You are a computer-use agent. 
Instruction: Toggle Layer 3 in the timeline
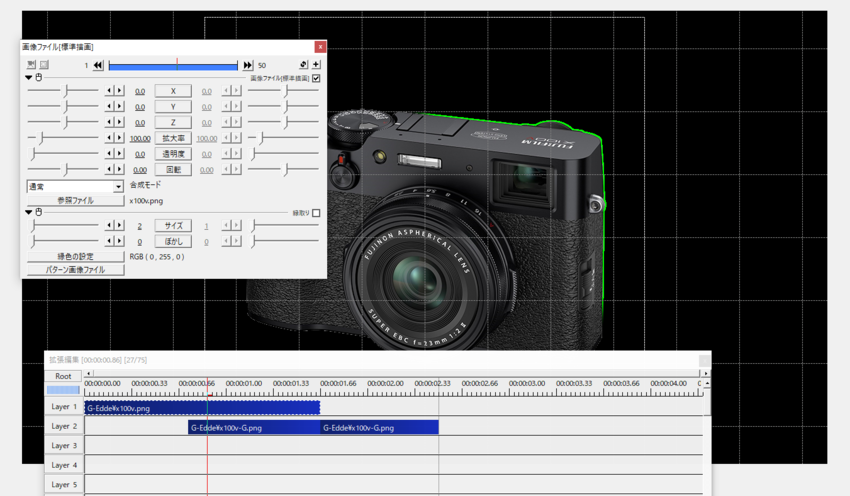64,446
